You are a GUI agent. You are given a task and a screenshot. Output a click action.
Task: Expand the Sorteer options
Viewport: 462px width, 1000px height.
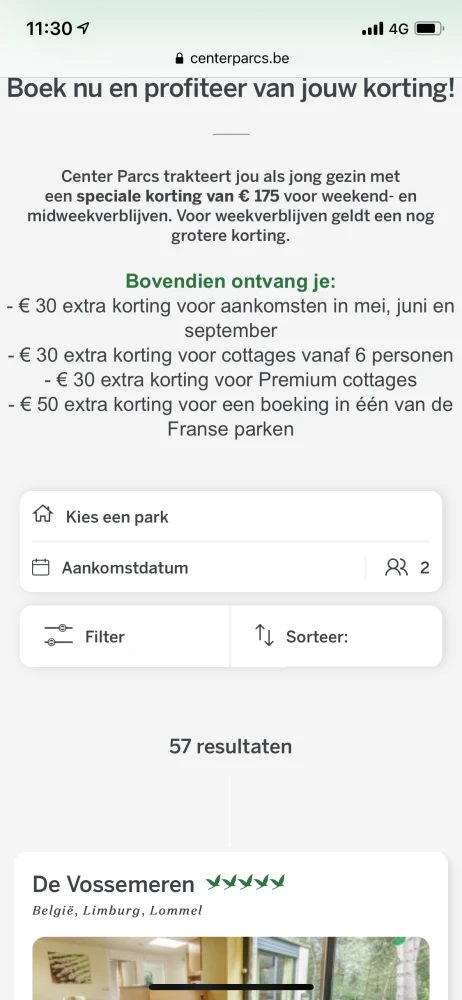pos(336,636)
